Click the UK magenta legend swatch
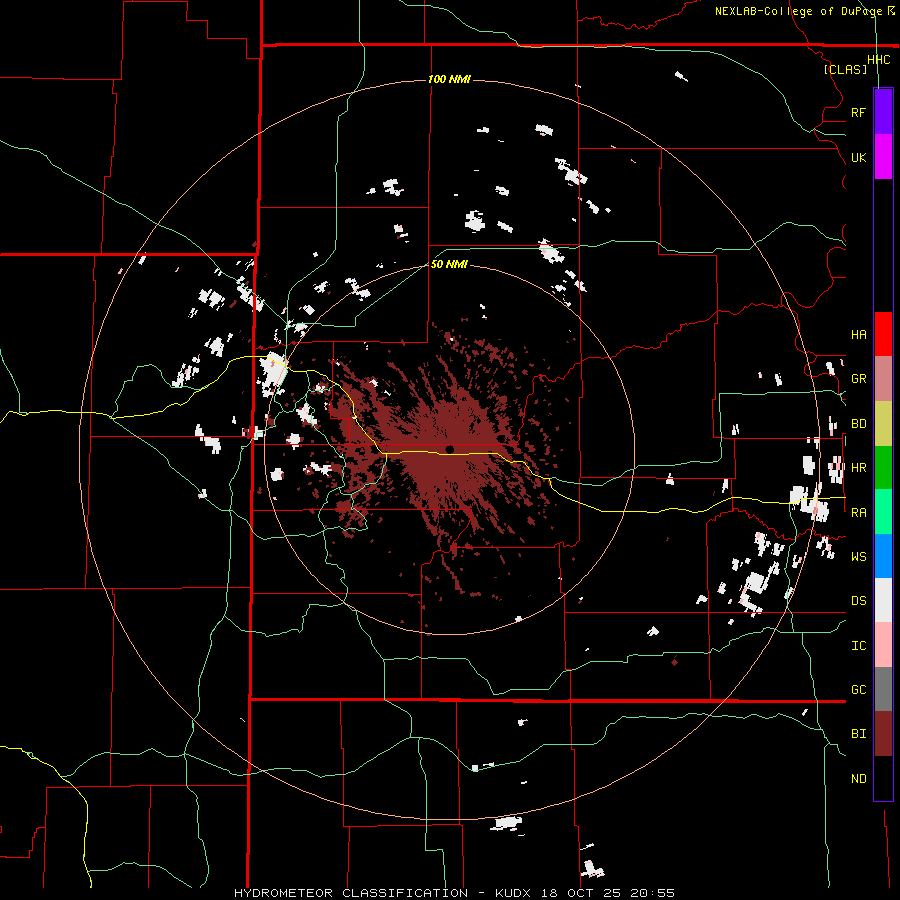 (x=883, y=157)
